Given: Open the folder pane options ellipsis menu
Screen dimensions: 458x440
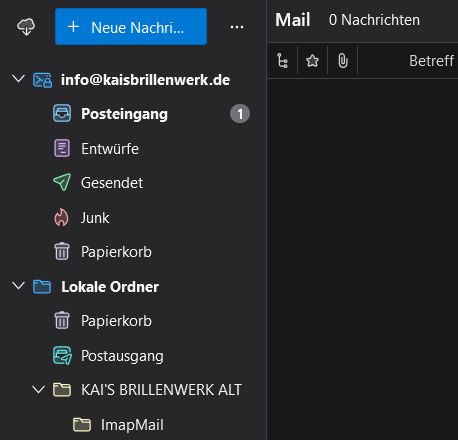Looking at the screenshot, I should [237, 27].
